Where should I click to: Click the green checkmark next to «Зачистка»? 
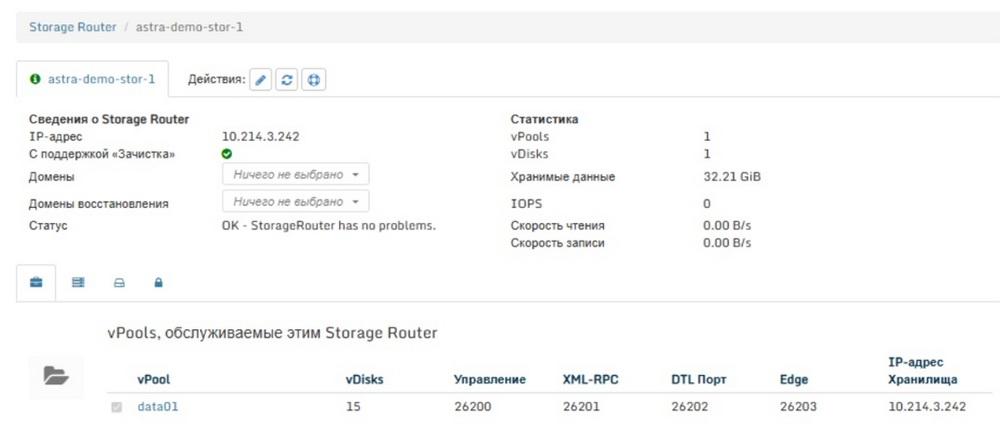tap(227, 154)
